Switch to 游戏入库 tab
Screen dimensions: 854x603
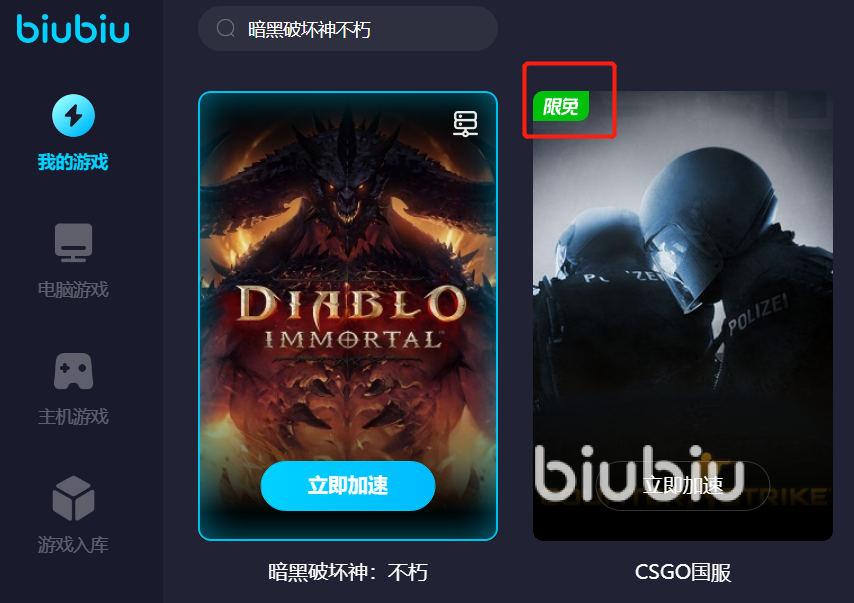pyautogui.click(x=73, y=544)
